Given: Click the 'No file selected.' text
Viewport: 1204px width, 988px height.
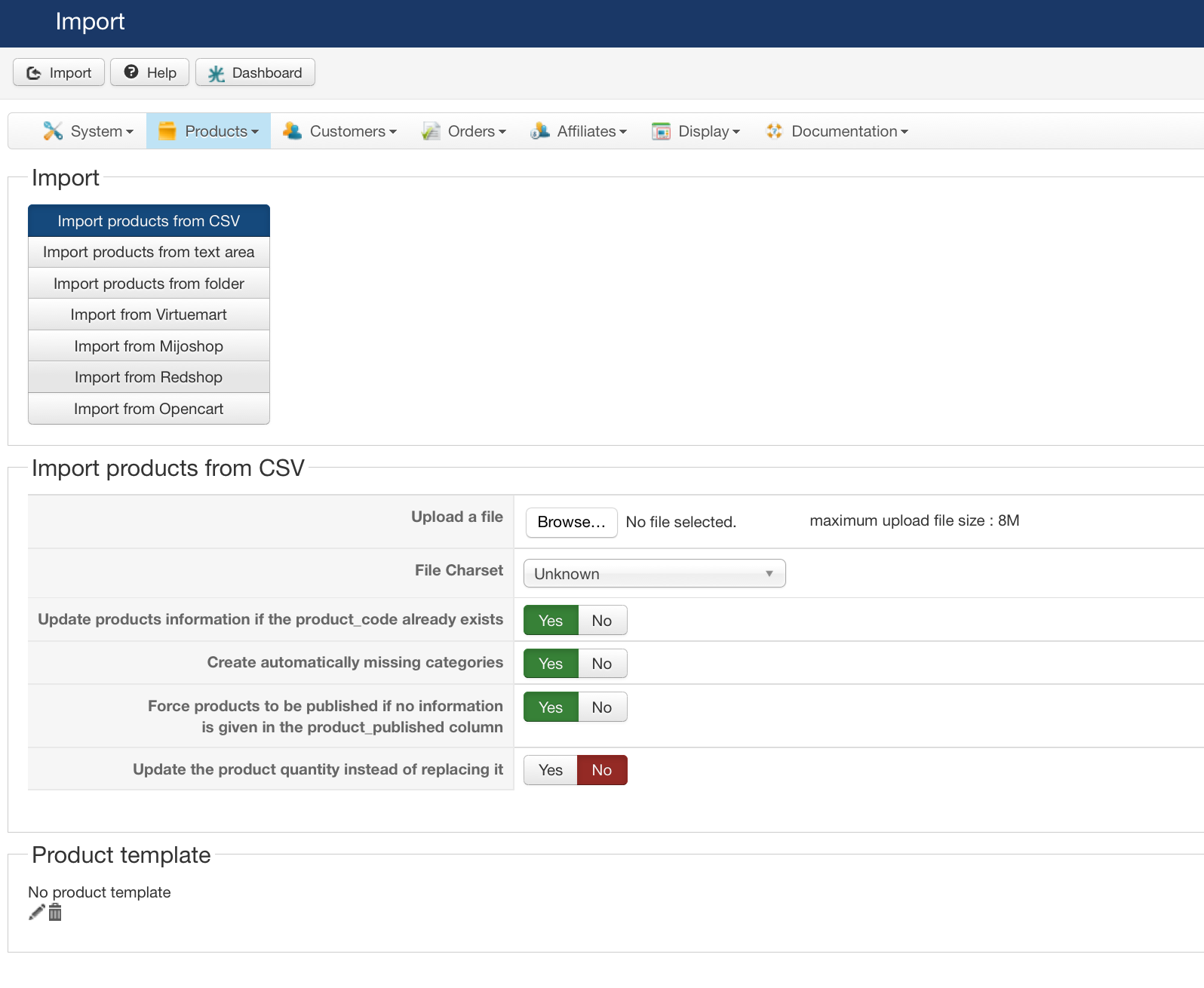Looking at the screenshot, I should click(x=680, y=522).
